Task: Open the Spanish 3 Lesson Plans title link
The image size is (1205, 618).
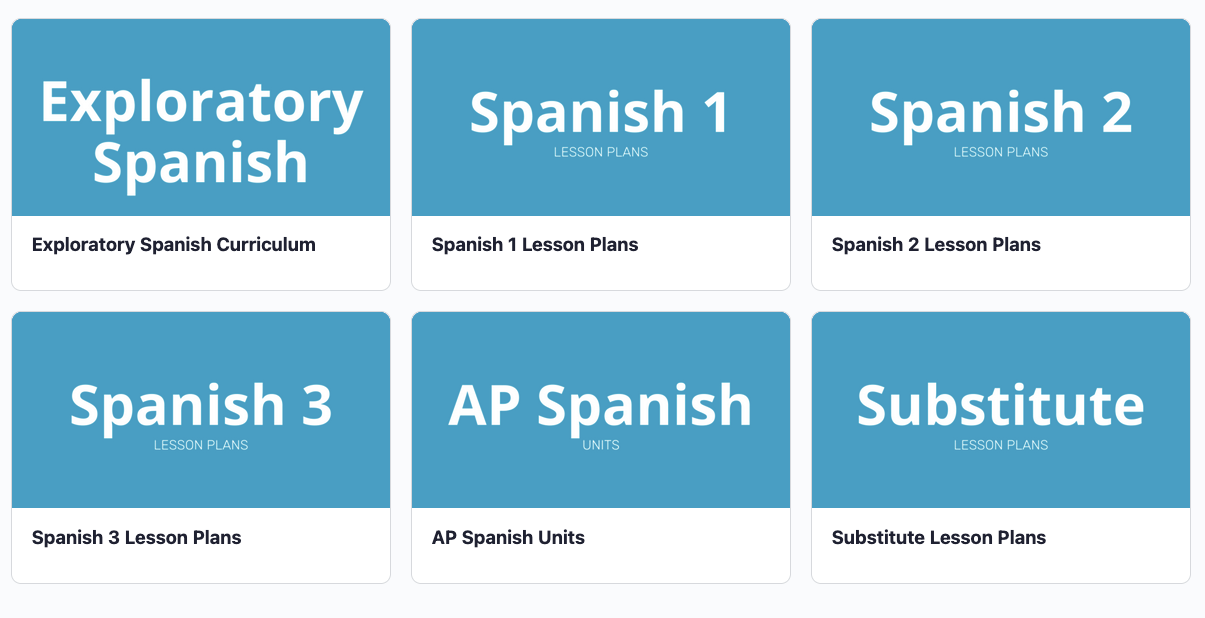Action: point(137,538)
